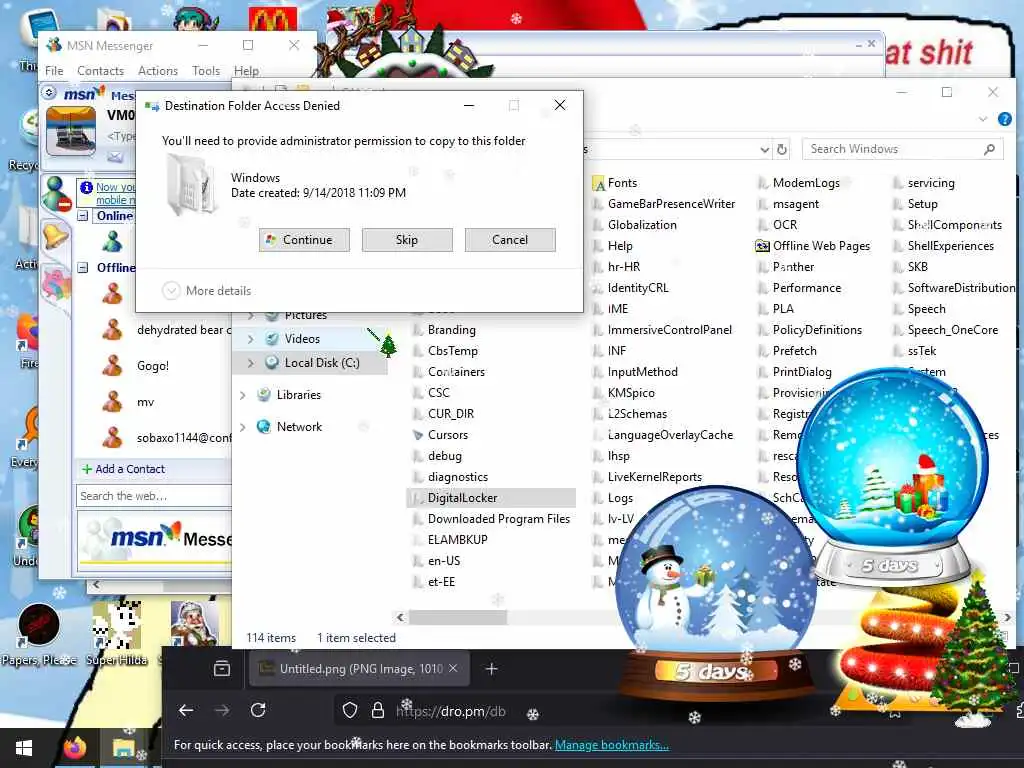The image size is (1024, 768).
Task: Select the mv contact
Action: pyautogui.click(x=146, y=402)
